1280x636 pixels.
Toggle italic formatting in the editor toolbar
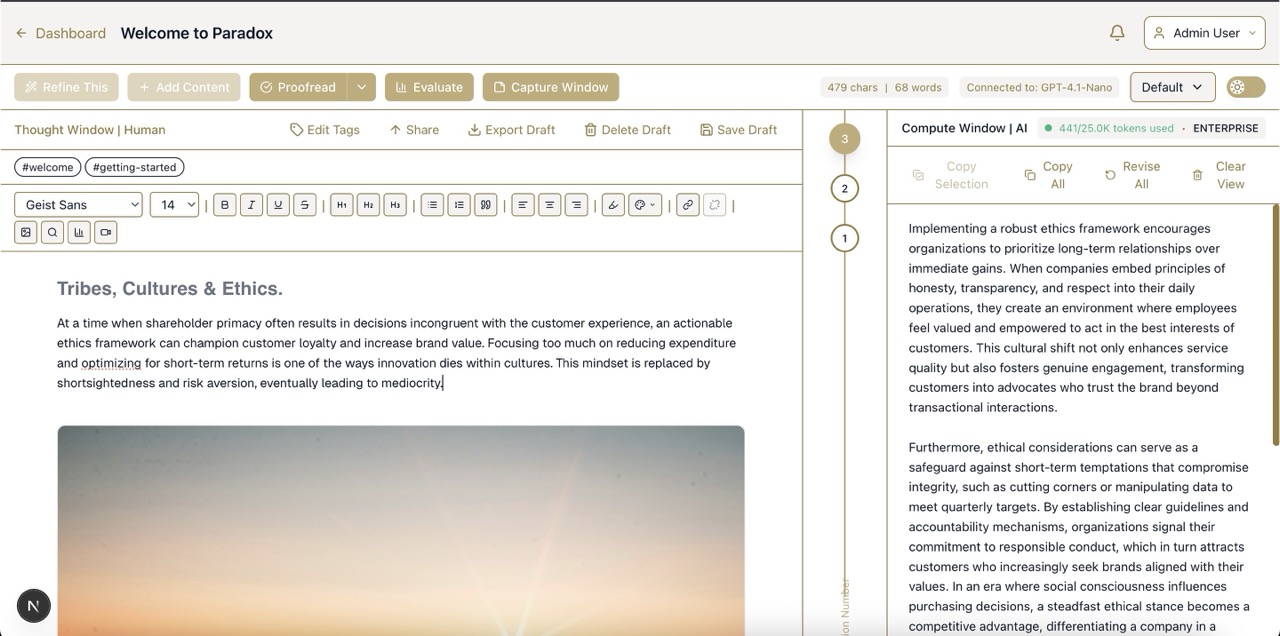point(252,205)
